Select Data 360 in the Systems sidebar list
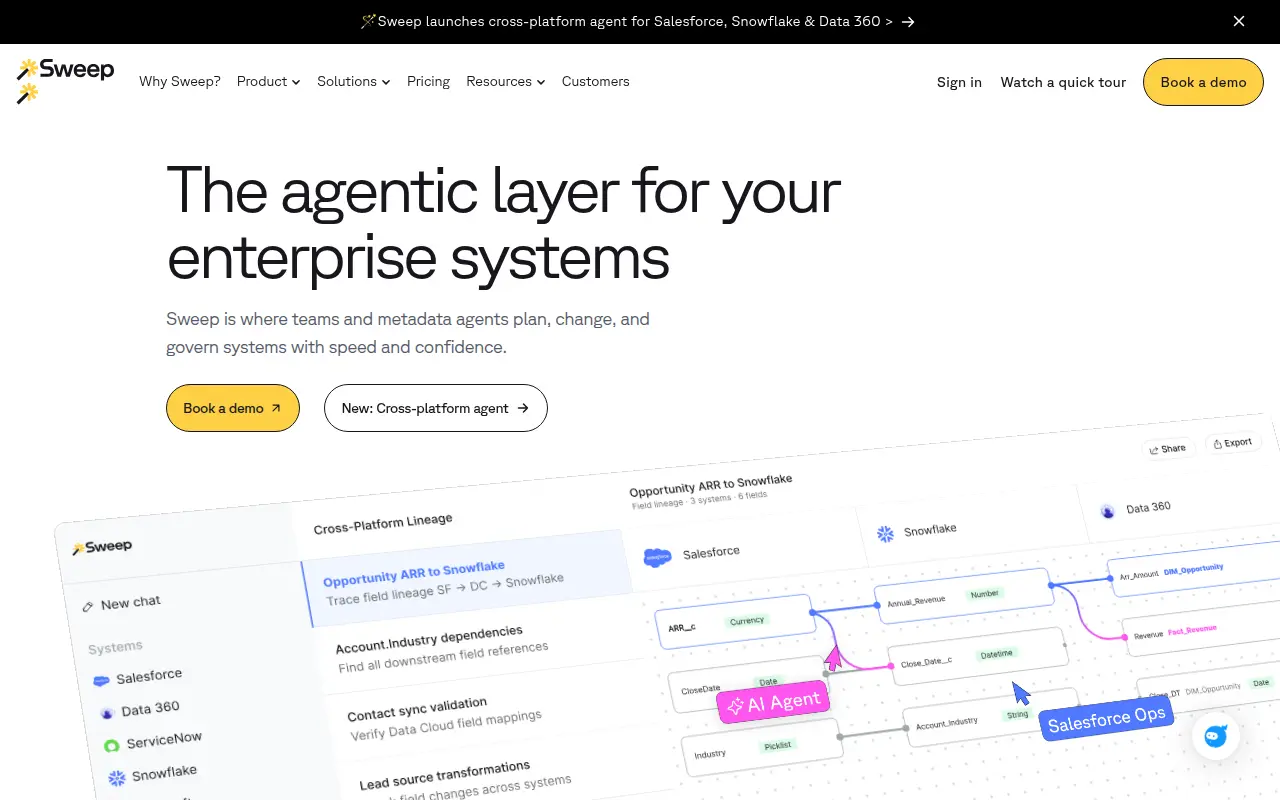The image size is (1280, 800). pos(140,710)
